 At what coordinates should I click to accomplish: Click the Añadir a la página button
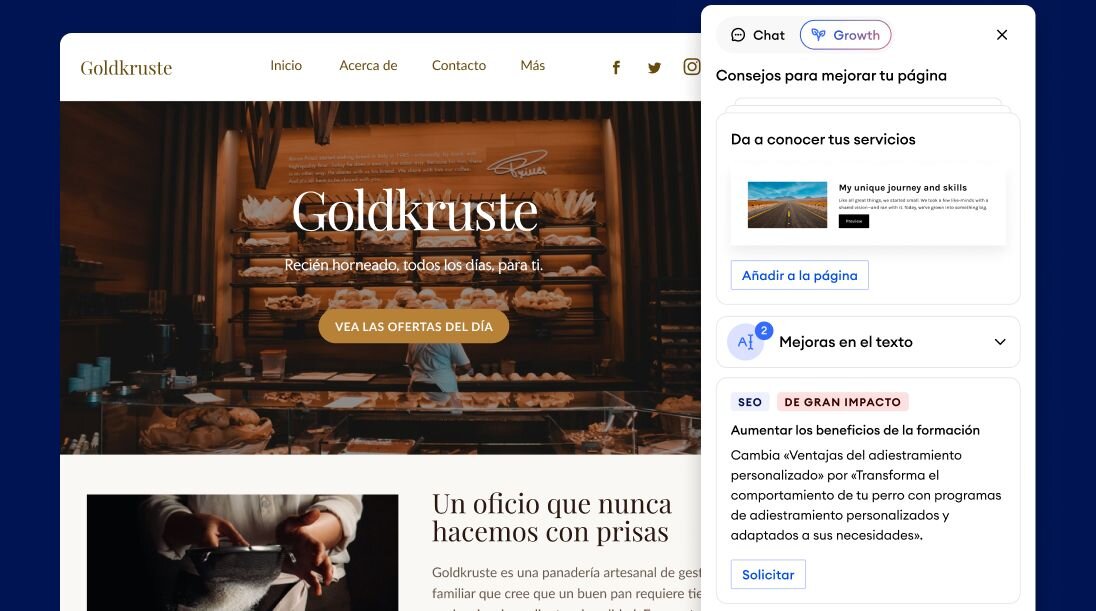pos(800,275)
